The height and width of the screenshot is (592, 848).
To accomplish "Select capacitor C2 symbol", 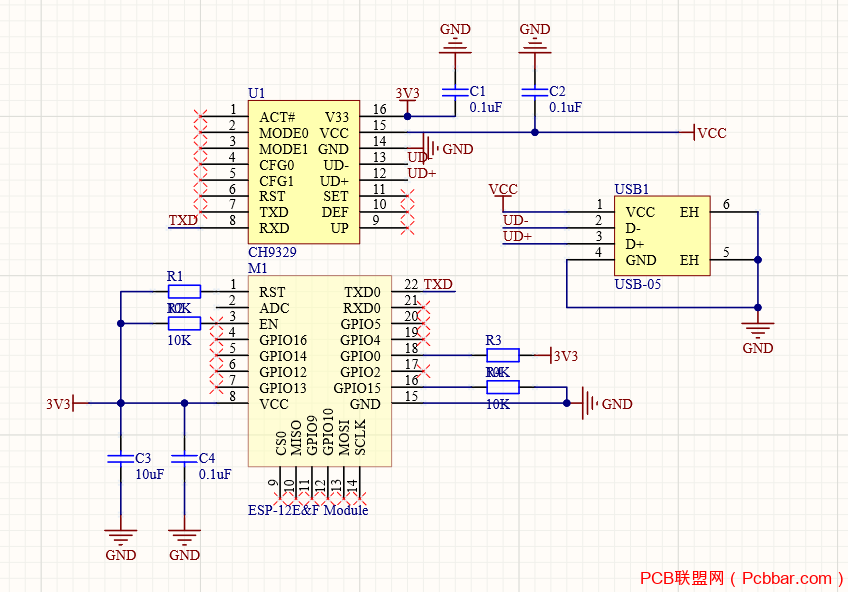I will coord(534,92).
